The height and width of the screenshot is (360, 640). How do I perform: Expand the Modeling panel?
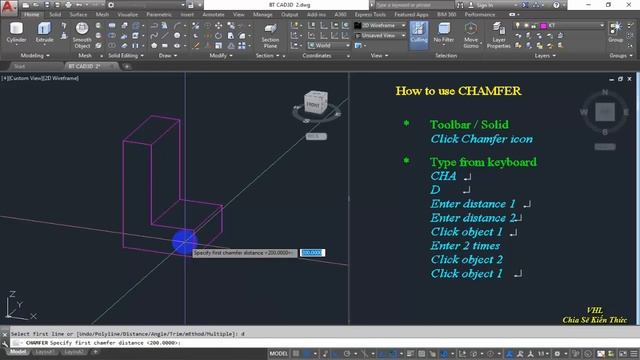click(x=35, y=56)
